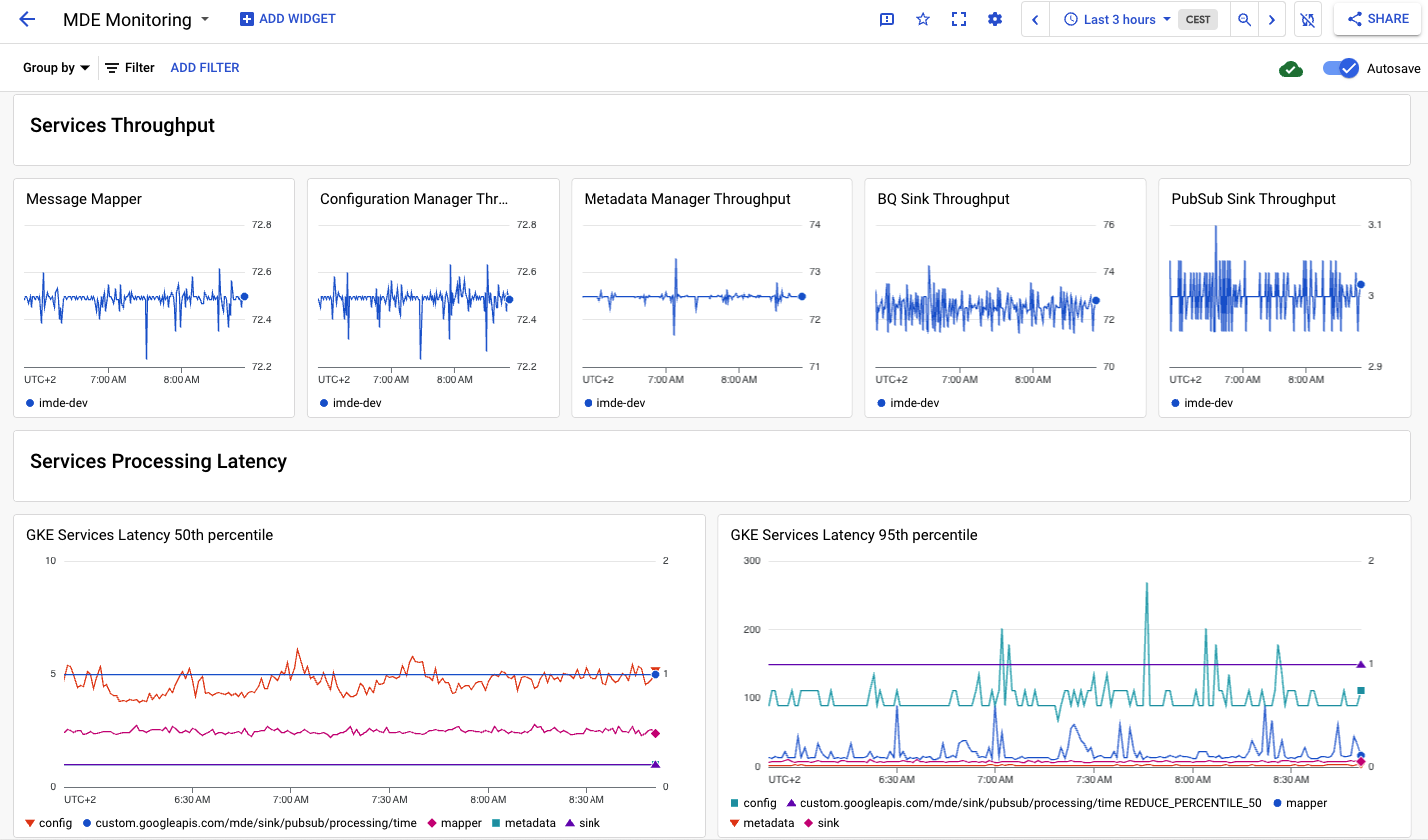Zoom out the time range with the magnifier icon
This screenshot has height=840, width=1428.
click(1244, 19)
